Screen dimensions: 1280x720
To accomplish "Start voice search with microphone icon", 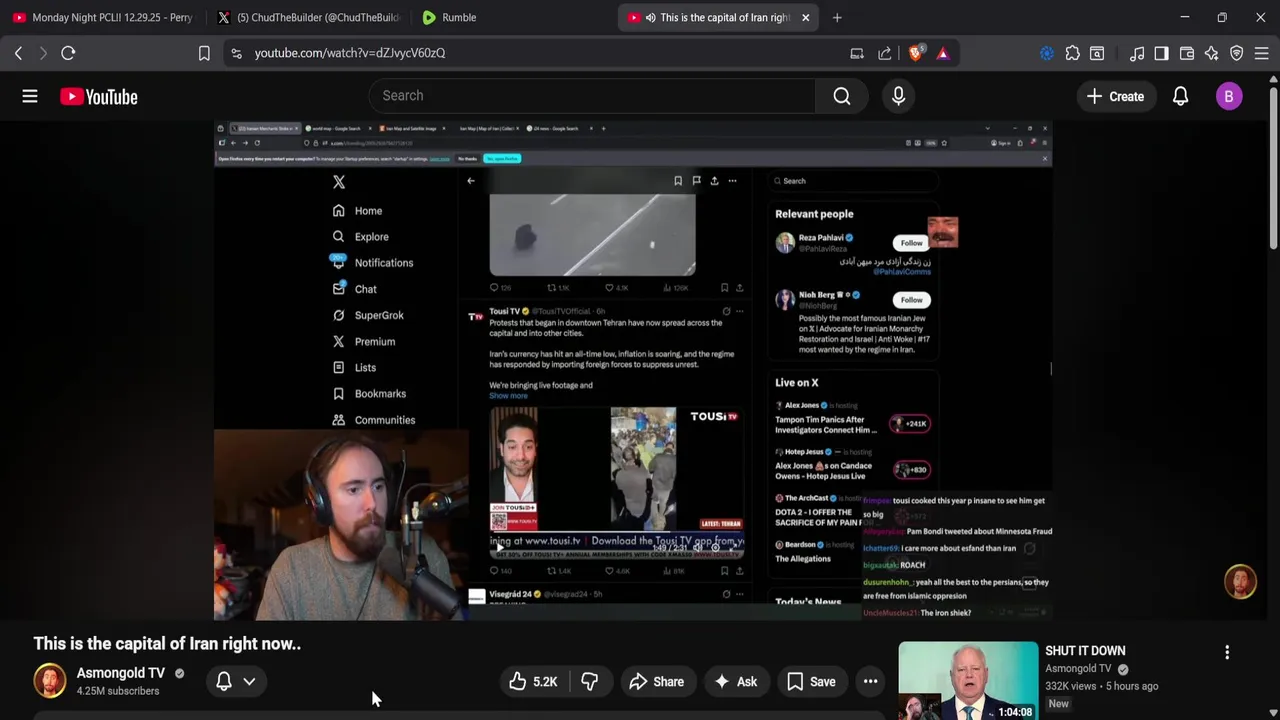I will tap(898, 96).
